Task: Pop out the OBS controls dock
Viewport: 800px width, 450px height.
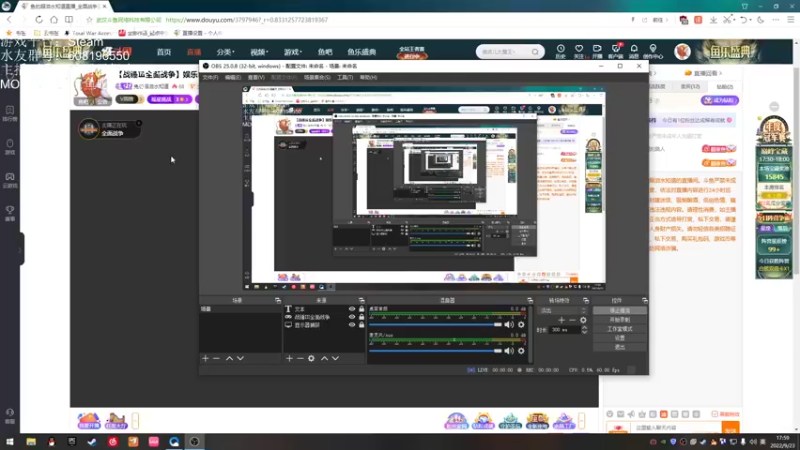Action: (x=644, y=301)
